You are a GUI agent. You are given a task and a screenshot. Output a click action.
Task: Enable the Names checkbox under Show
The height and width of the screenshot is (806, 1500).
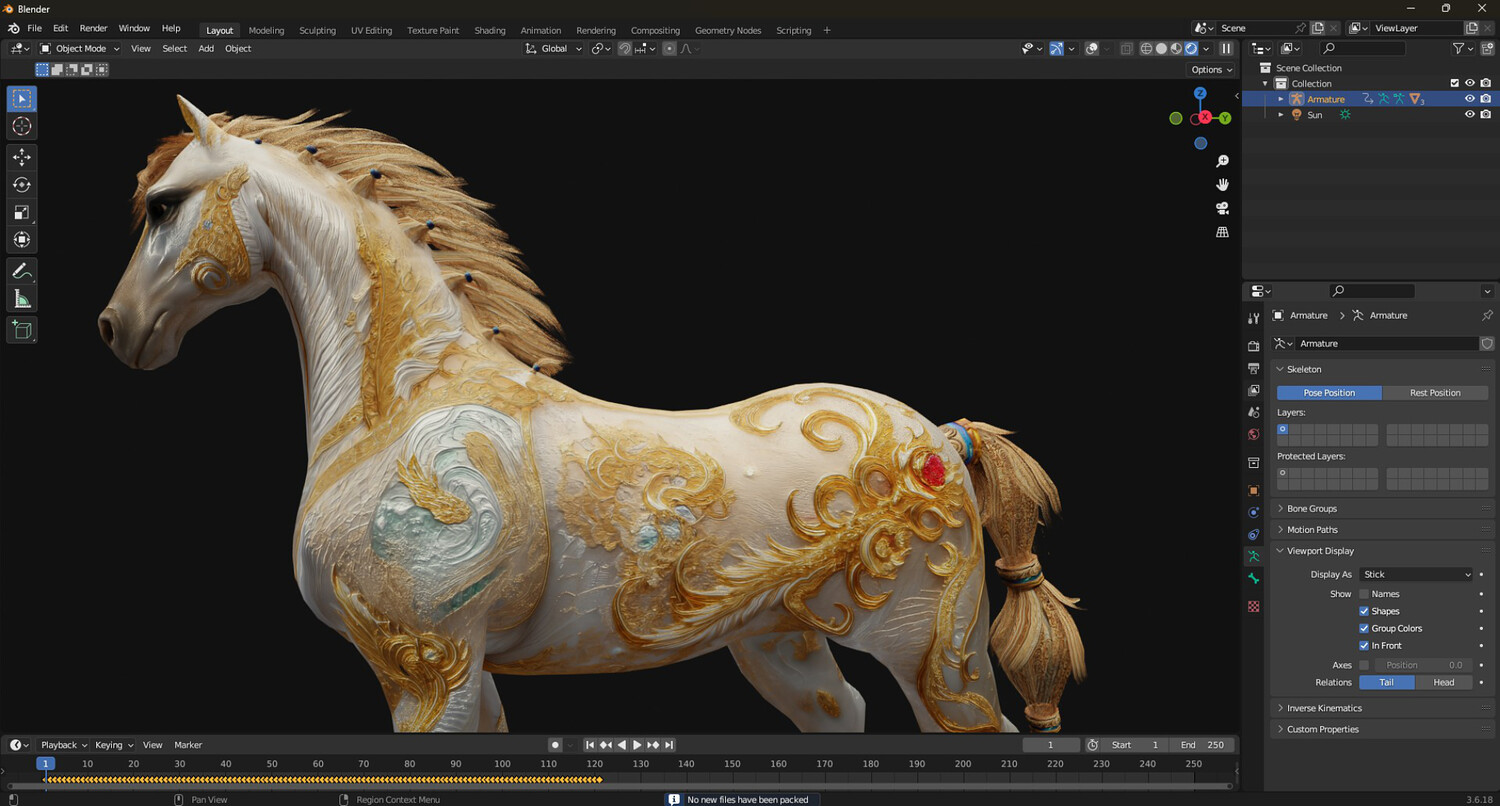(x=1364, y=594)
